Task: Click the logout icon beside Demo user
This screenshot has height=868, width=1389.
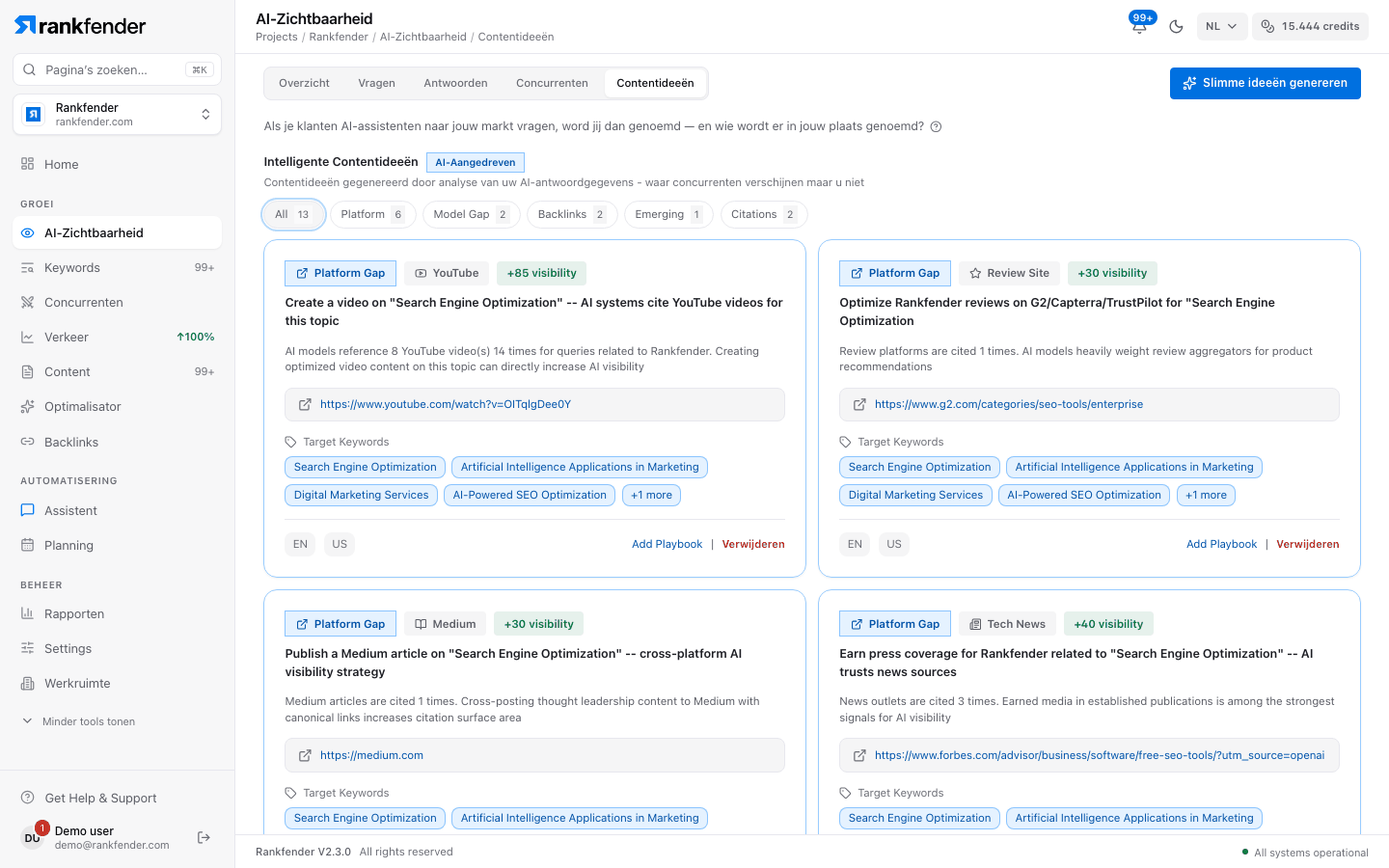Action: pyautogui.click(x=204, y=837)
